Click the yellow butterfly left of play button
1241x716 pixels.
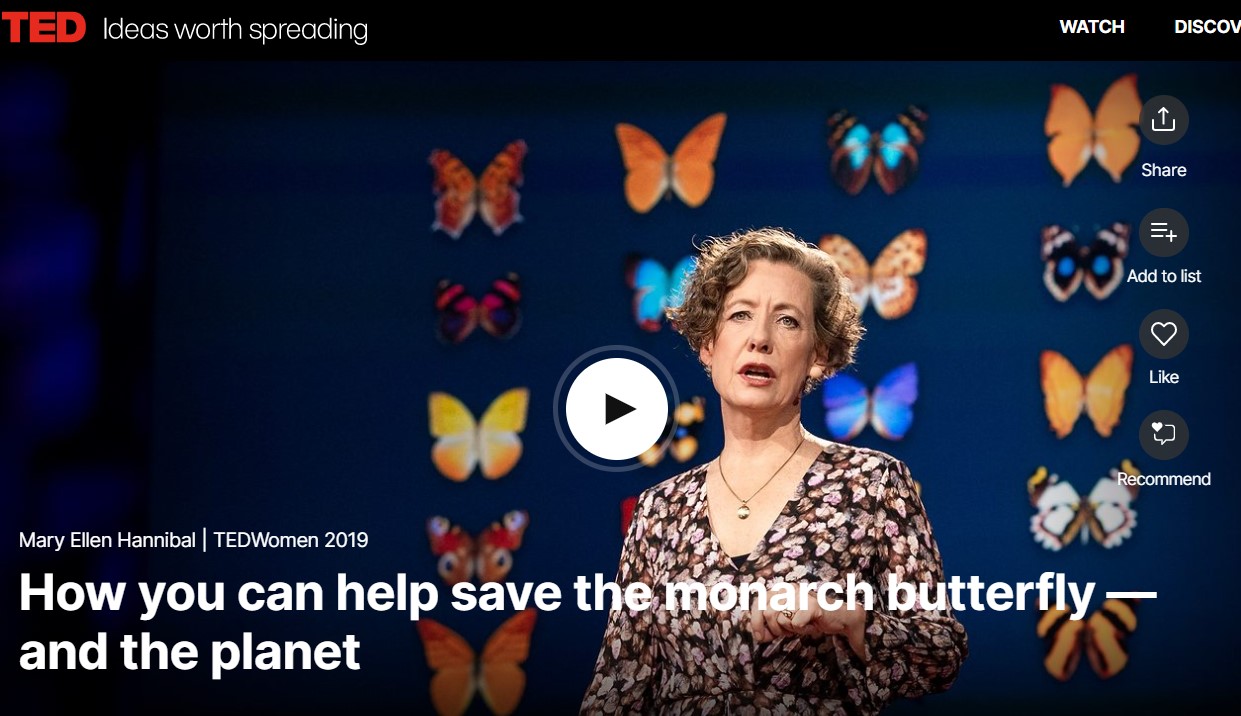479,434
